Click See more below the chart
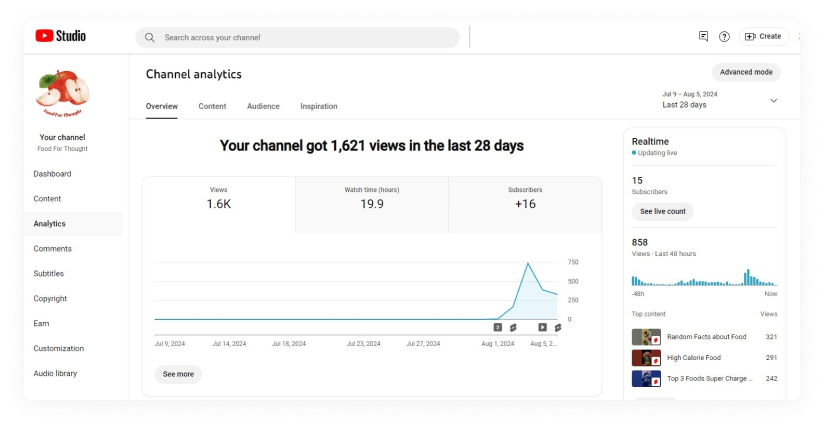The width and height of the screenshot is (824, 428). point(178,374)
